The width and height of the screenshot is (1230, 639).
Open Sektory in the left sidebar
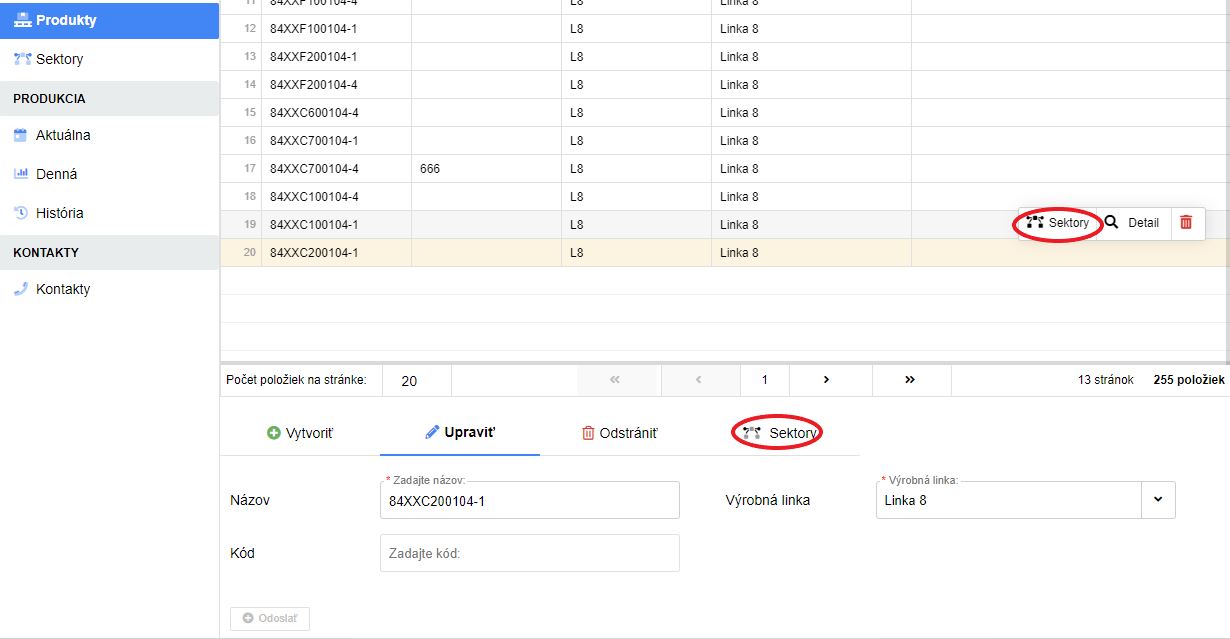pyautogui.click(x=59, y=59)
